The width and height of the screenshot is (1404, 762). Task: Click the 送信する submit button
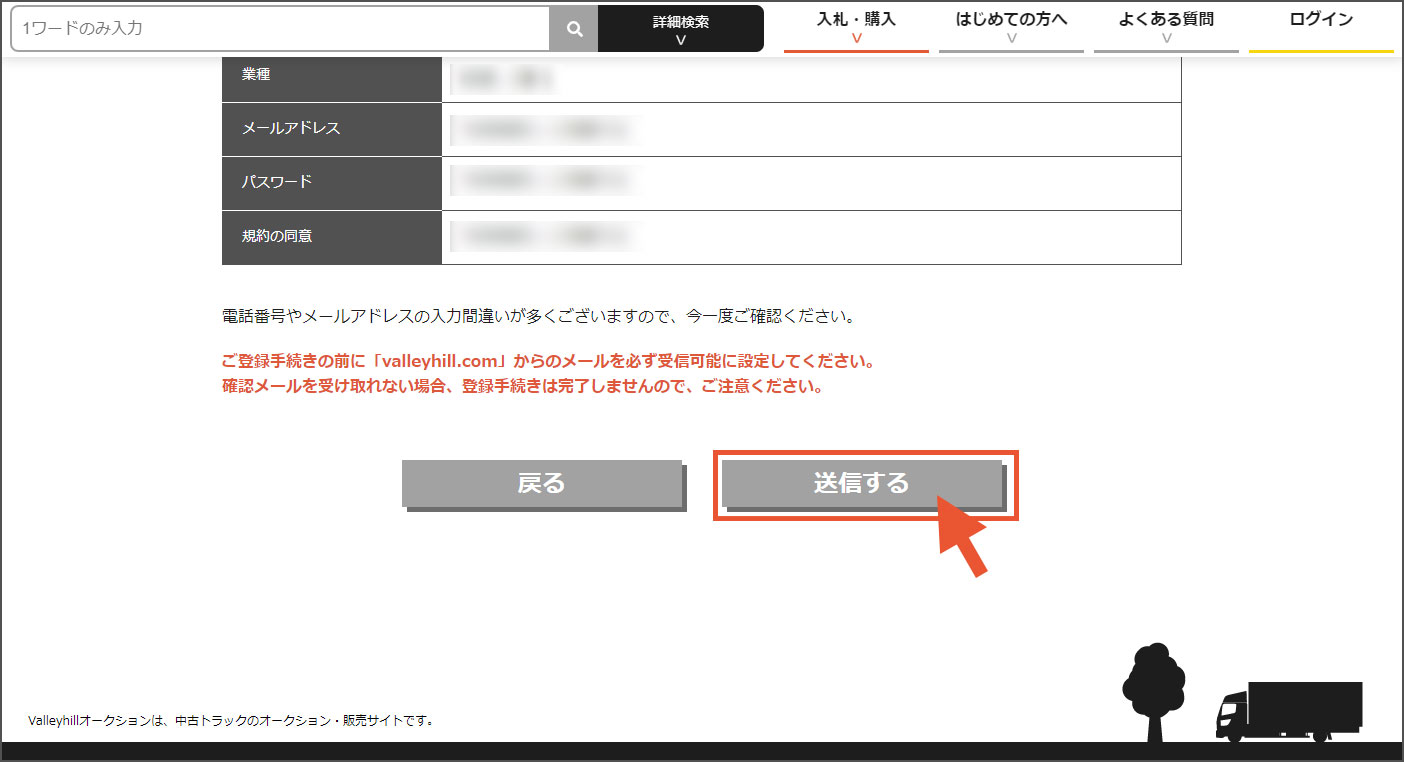point(862,483)
